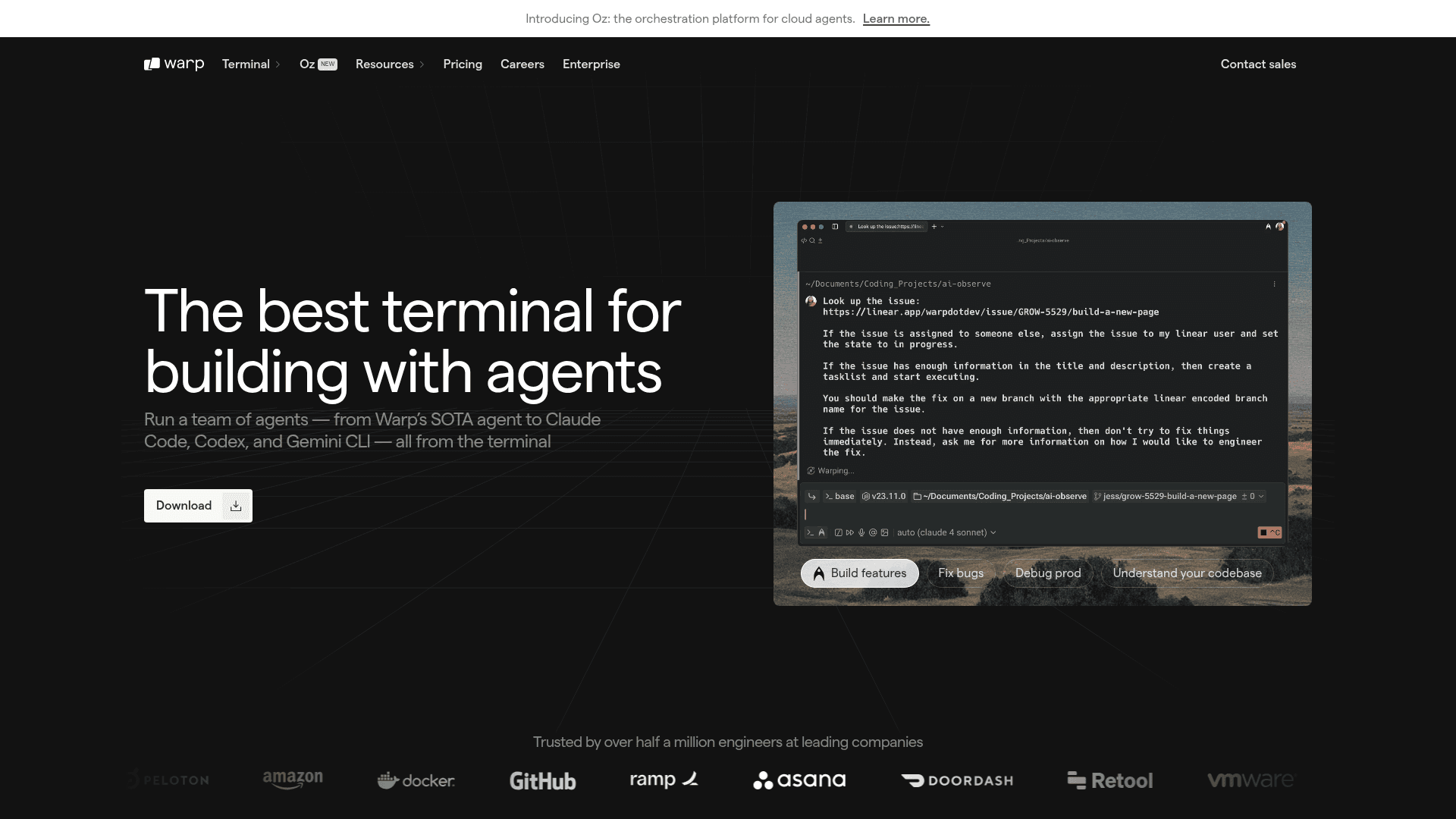Click the code view icon in the terminal header

coord(804,240)
